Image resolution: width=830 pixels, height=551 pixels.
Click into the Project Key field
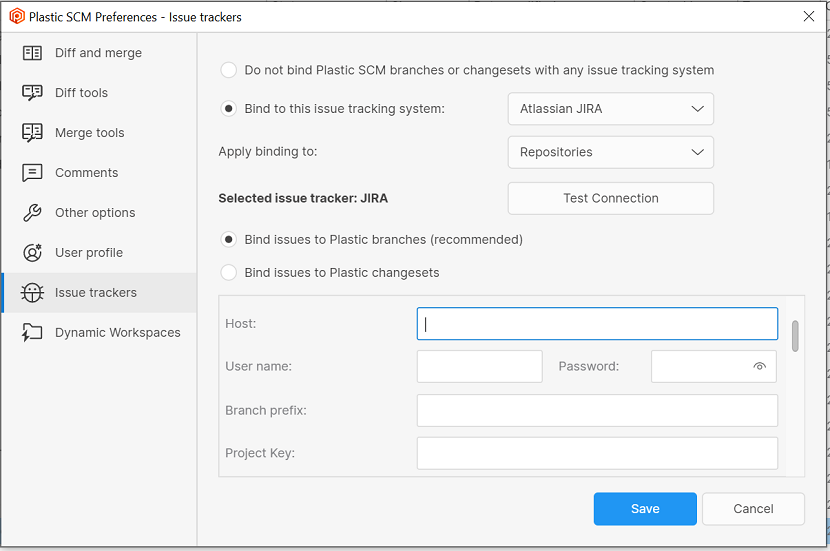click(597, 453)
